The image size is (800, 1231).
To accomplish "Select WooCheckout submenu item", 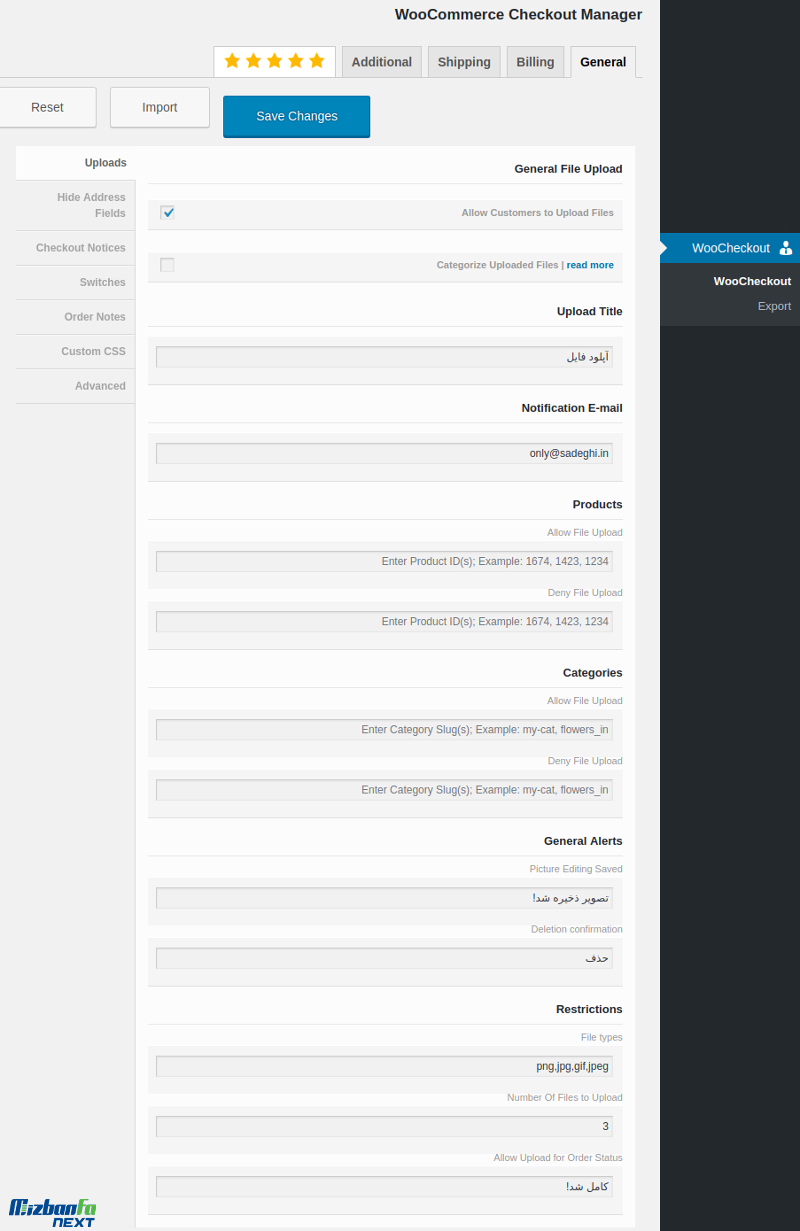I will coord(752,281).
